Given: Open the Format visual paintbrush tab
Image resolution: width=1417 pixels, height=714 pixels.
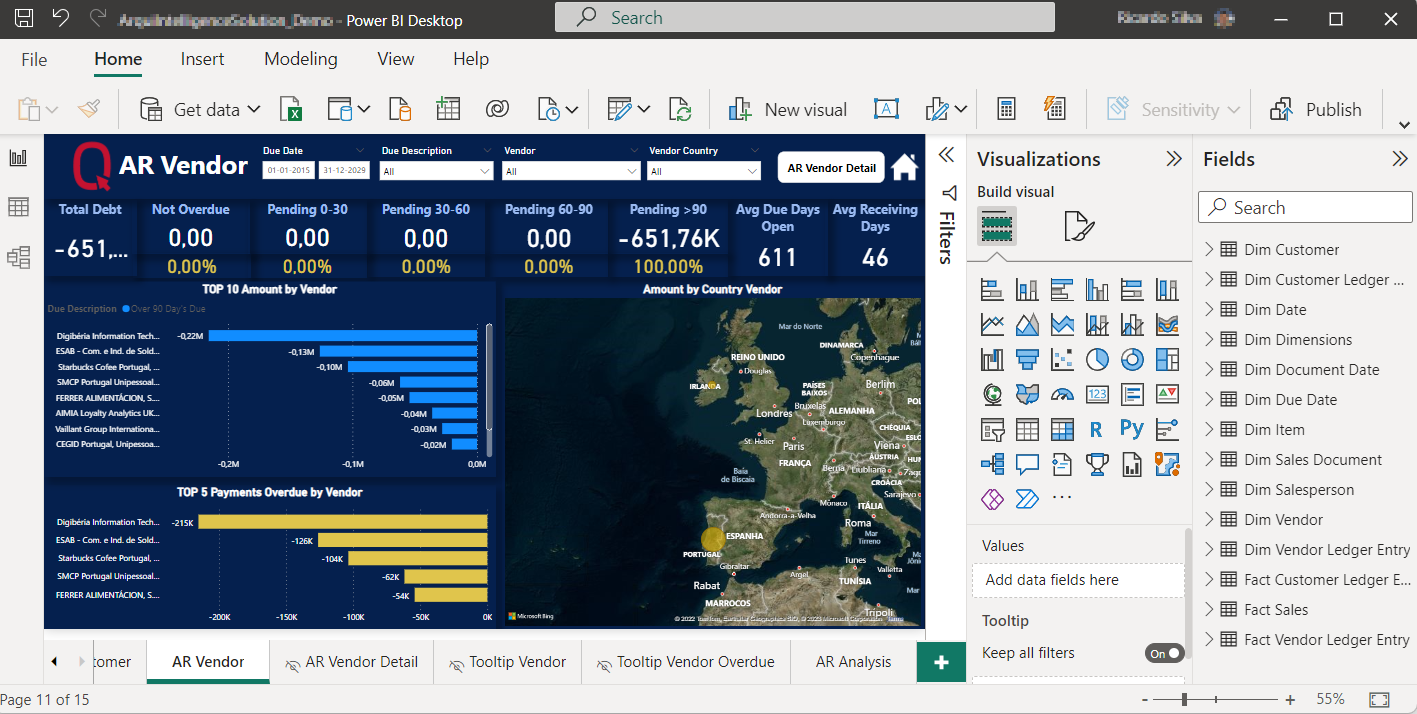Looking at the screenshot, I should [x=1079, y=227].
